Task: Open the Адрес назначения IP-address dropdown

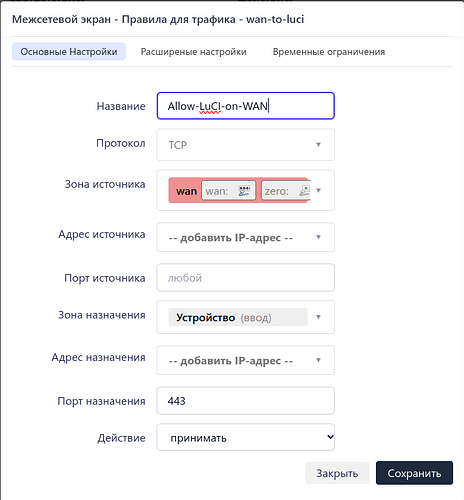Action: click(x=246, y=360)
